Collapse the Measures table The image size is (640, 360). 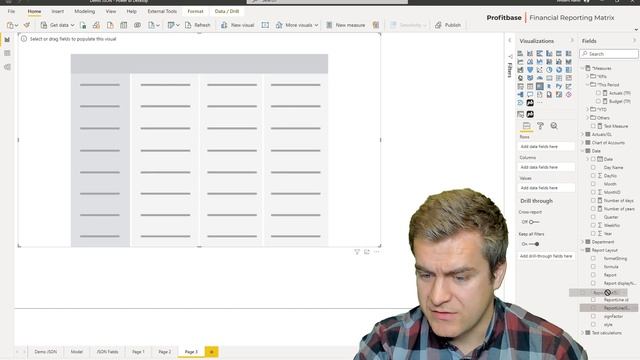pos(582,68)
